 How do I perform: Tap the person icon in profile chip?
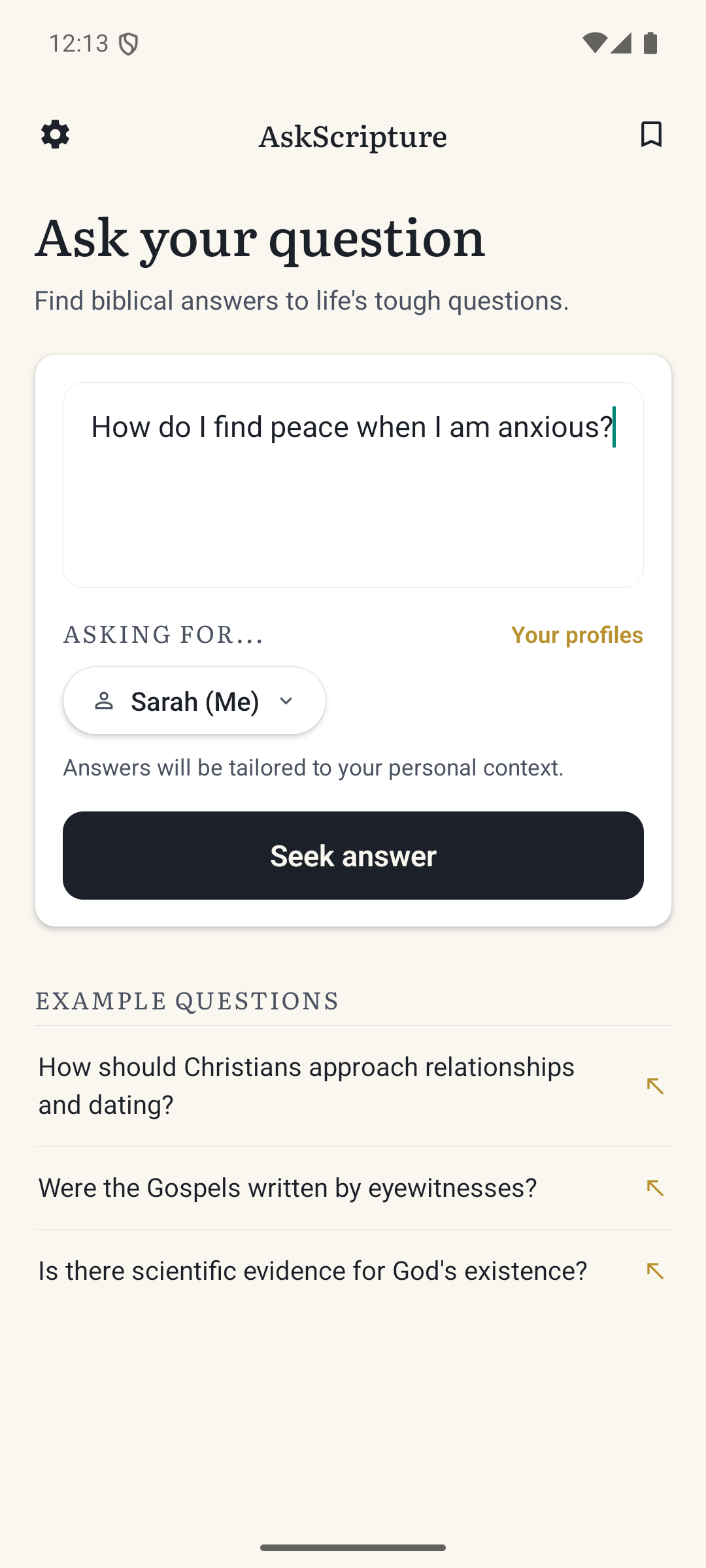[x=104, y=701]
